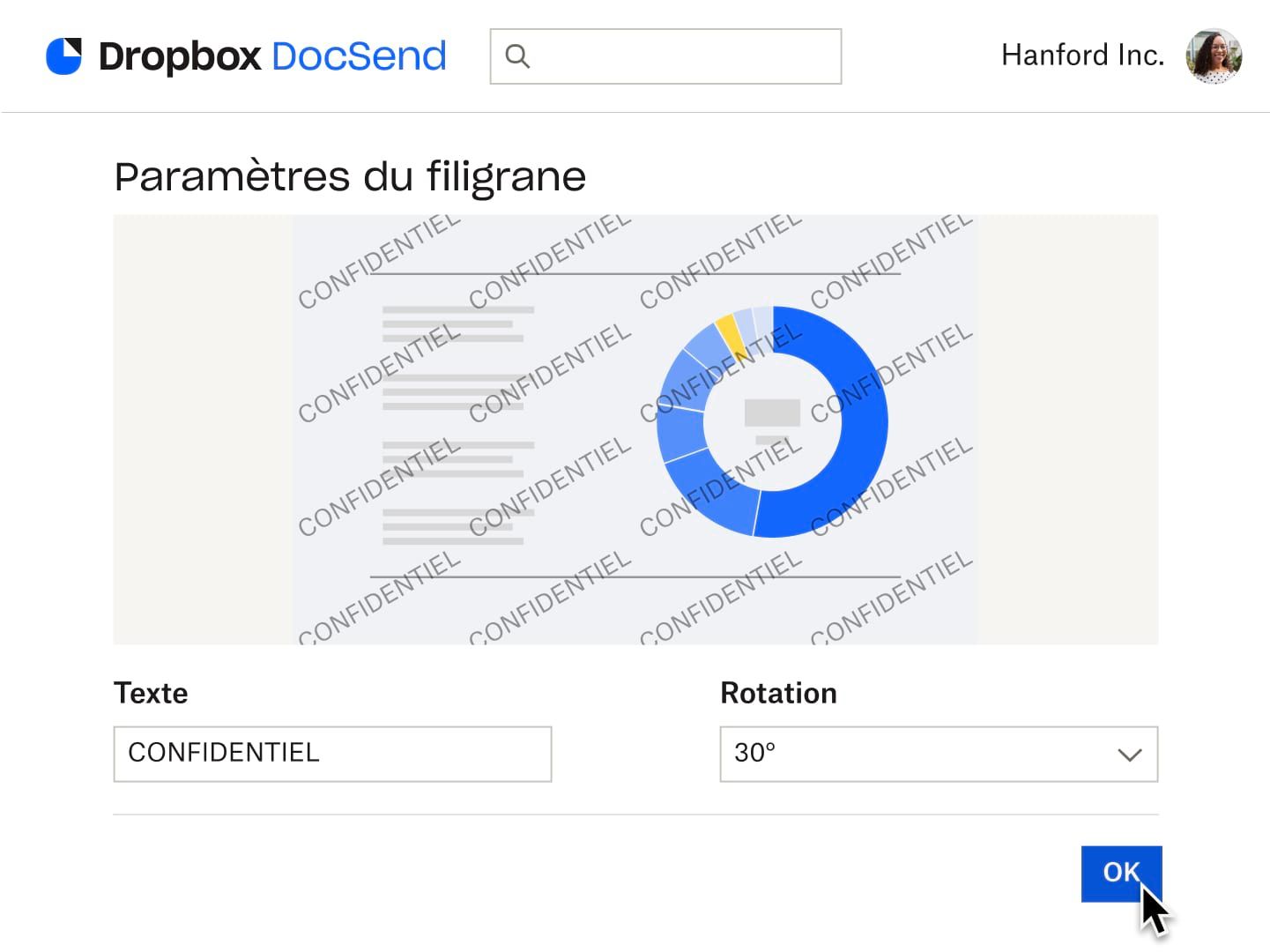Click the Texte field label

(150, 694)
